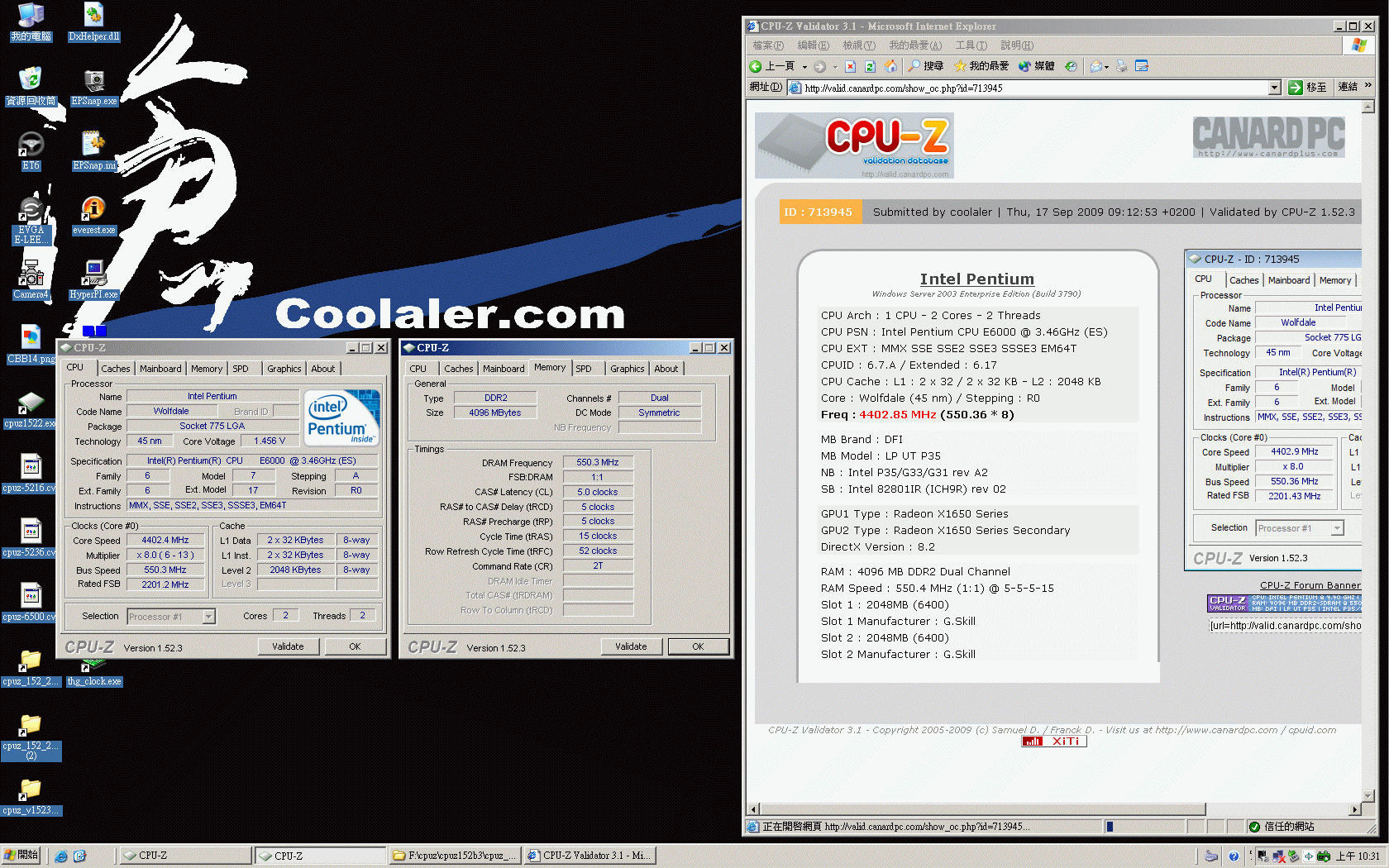Click the CPU-Z validation database logo
This screenshot has height=868, width=1389.
point(854,145)
